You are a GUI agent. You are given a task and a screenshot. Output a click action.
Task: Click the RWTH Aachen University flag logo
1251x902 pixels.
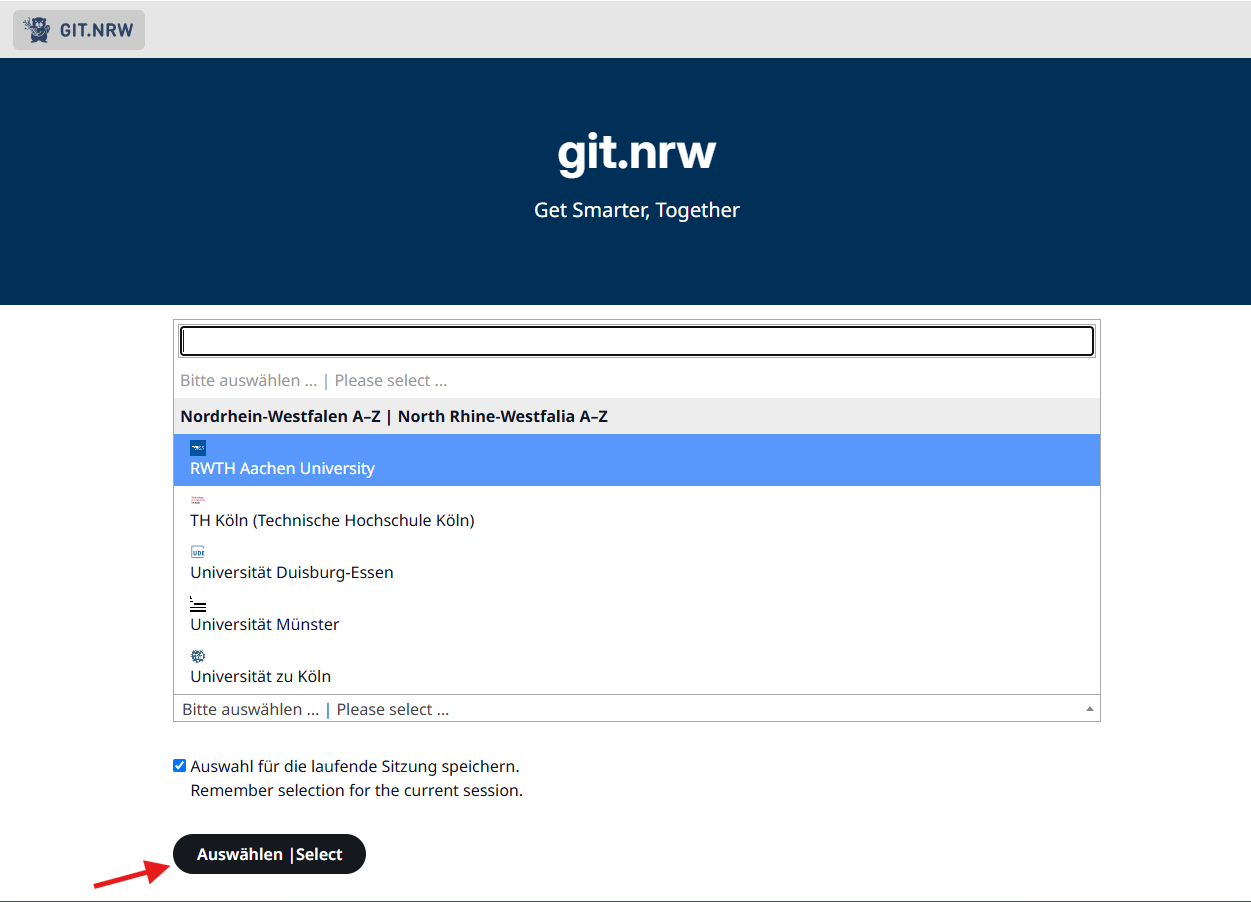[x=197, y=447]
